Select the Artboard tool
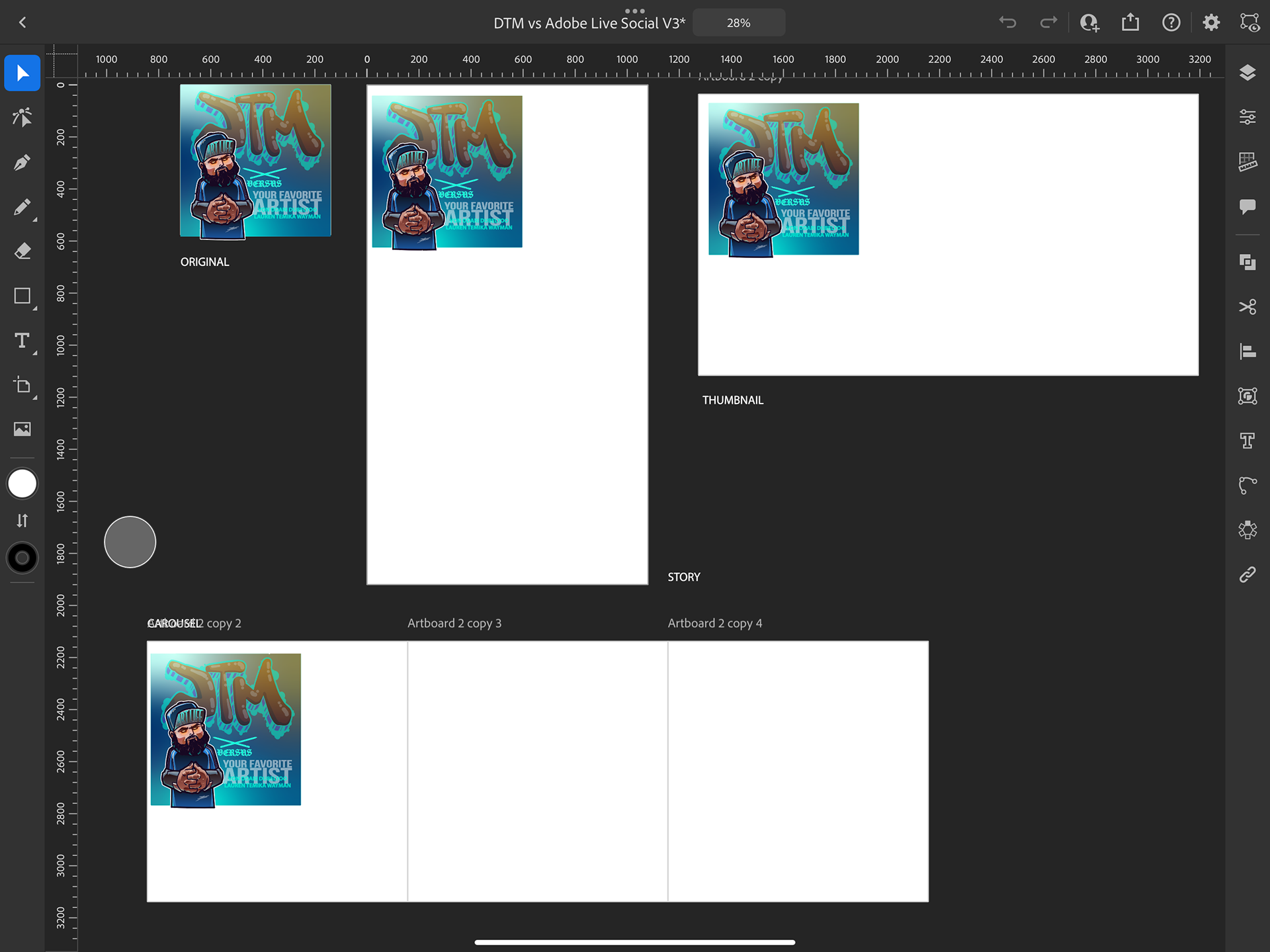 pos(22,385)
